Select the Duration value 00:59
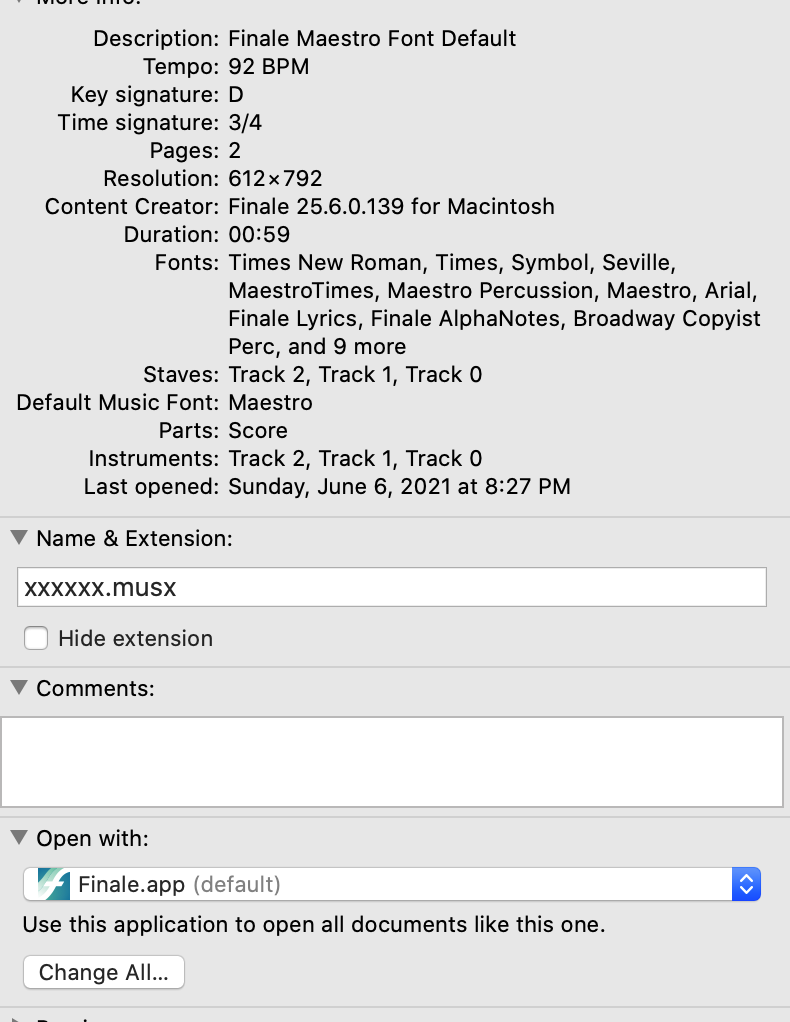Image resolution: width=790 pixels, height=1022 pixels. [259, 235]
